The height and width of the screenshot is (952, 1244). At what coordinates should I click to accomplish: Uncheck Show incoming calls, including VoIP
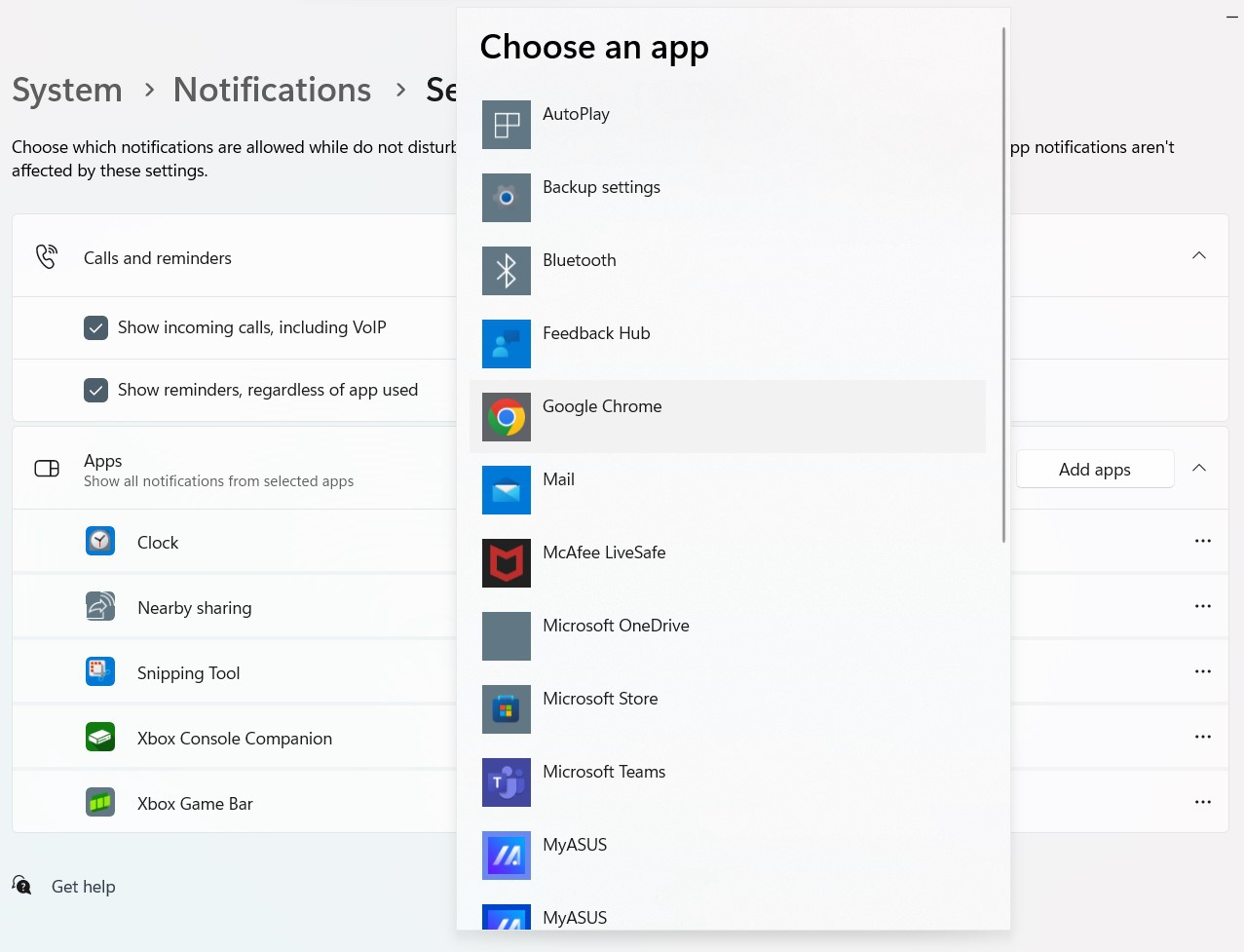click(95, 327)
